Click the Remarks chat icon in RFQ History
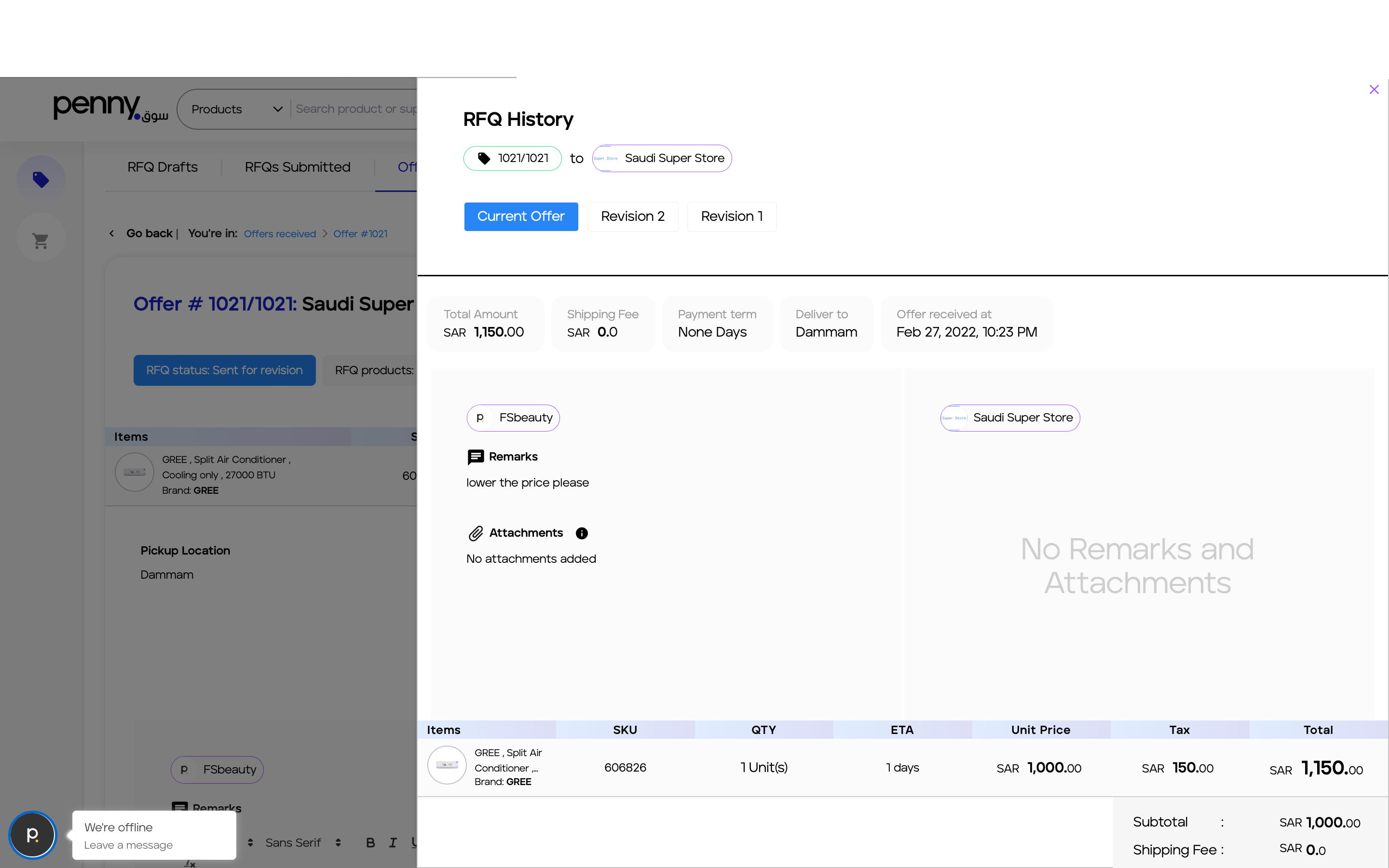Viewport: 1389px width, 868px height. (475, 457)
